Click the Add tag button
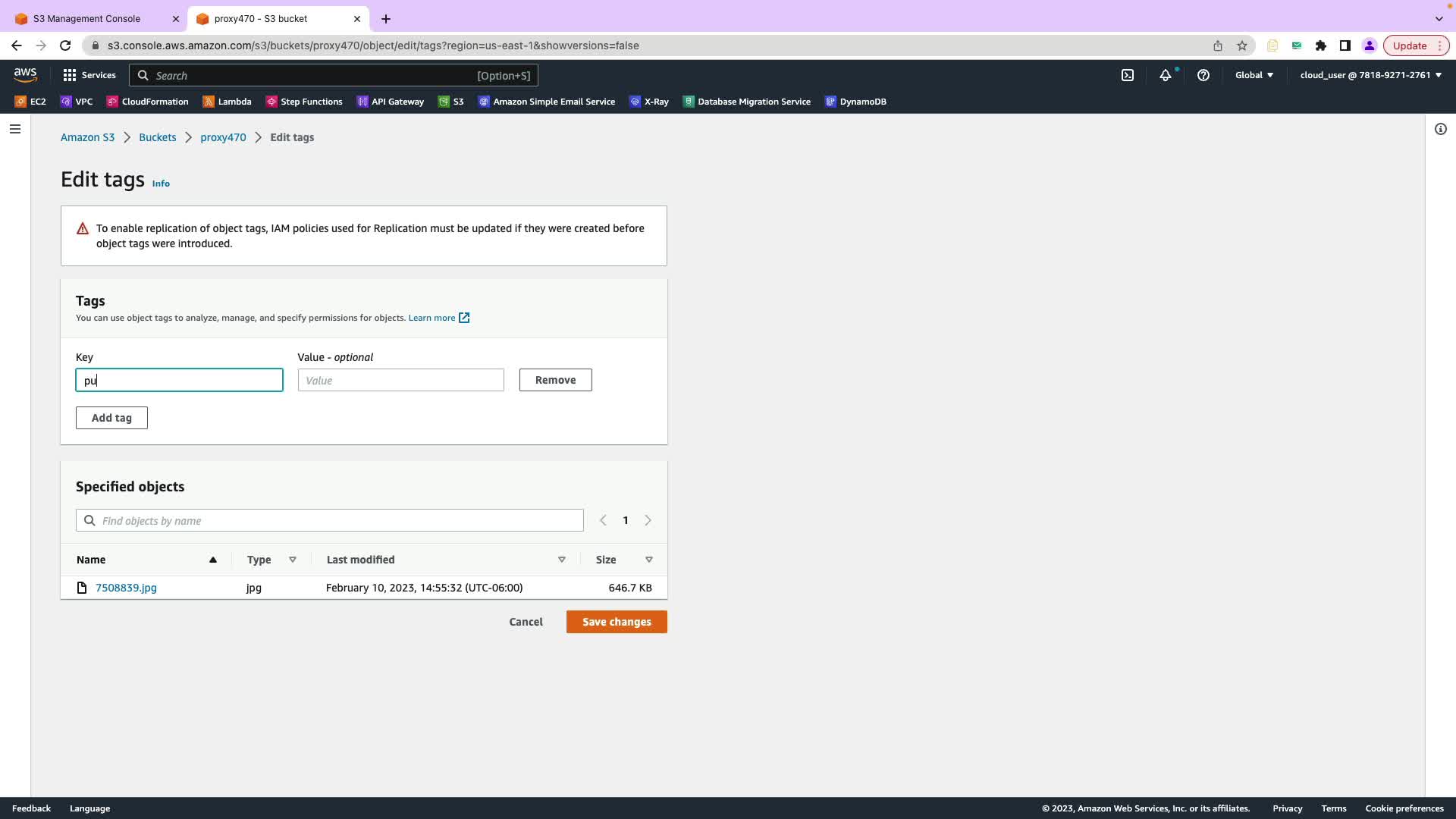Screen dimensions: 1456x819 (111, 418)
